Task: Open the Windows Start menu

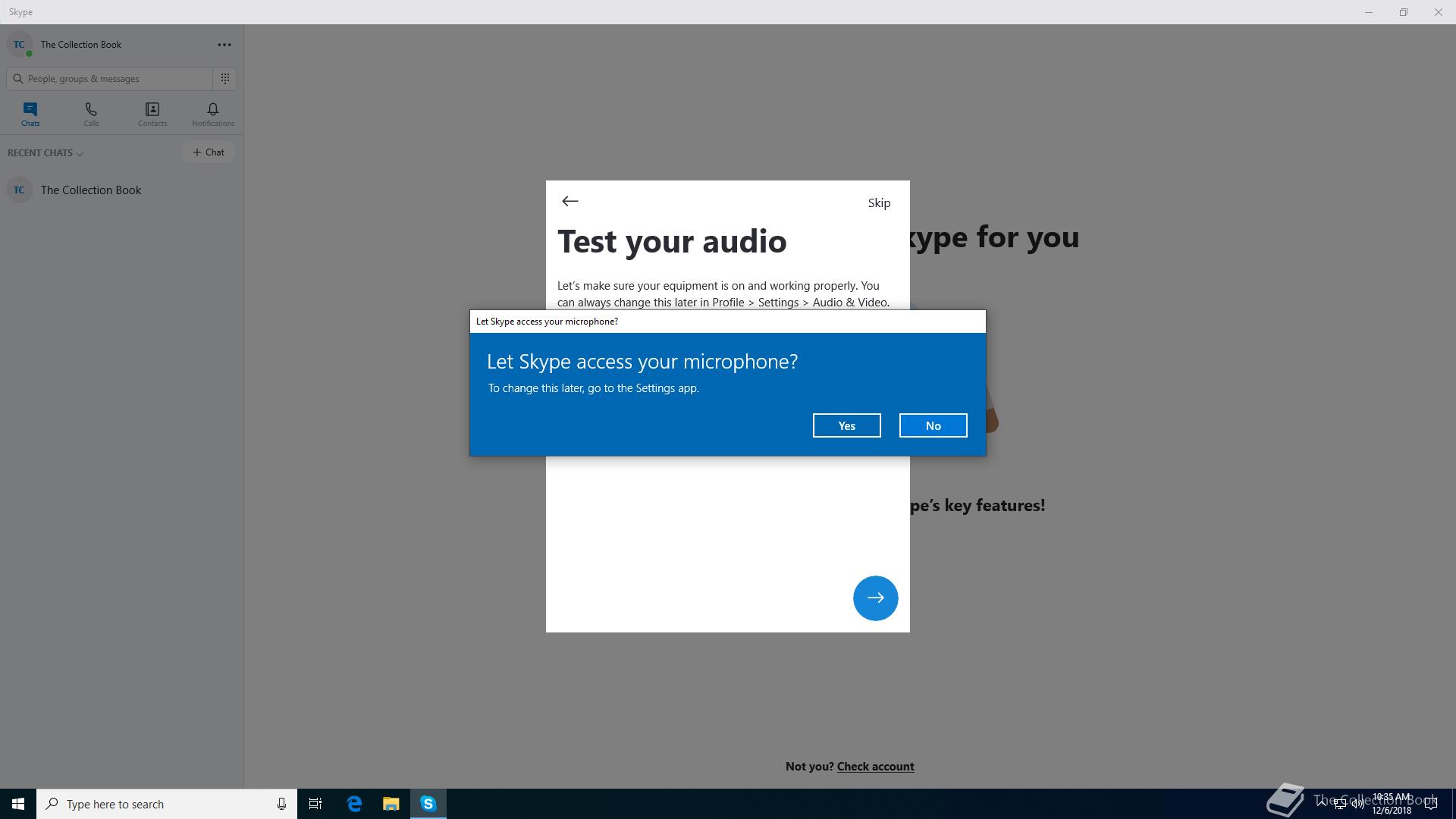Action: (x=18, y=804)
